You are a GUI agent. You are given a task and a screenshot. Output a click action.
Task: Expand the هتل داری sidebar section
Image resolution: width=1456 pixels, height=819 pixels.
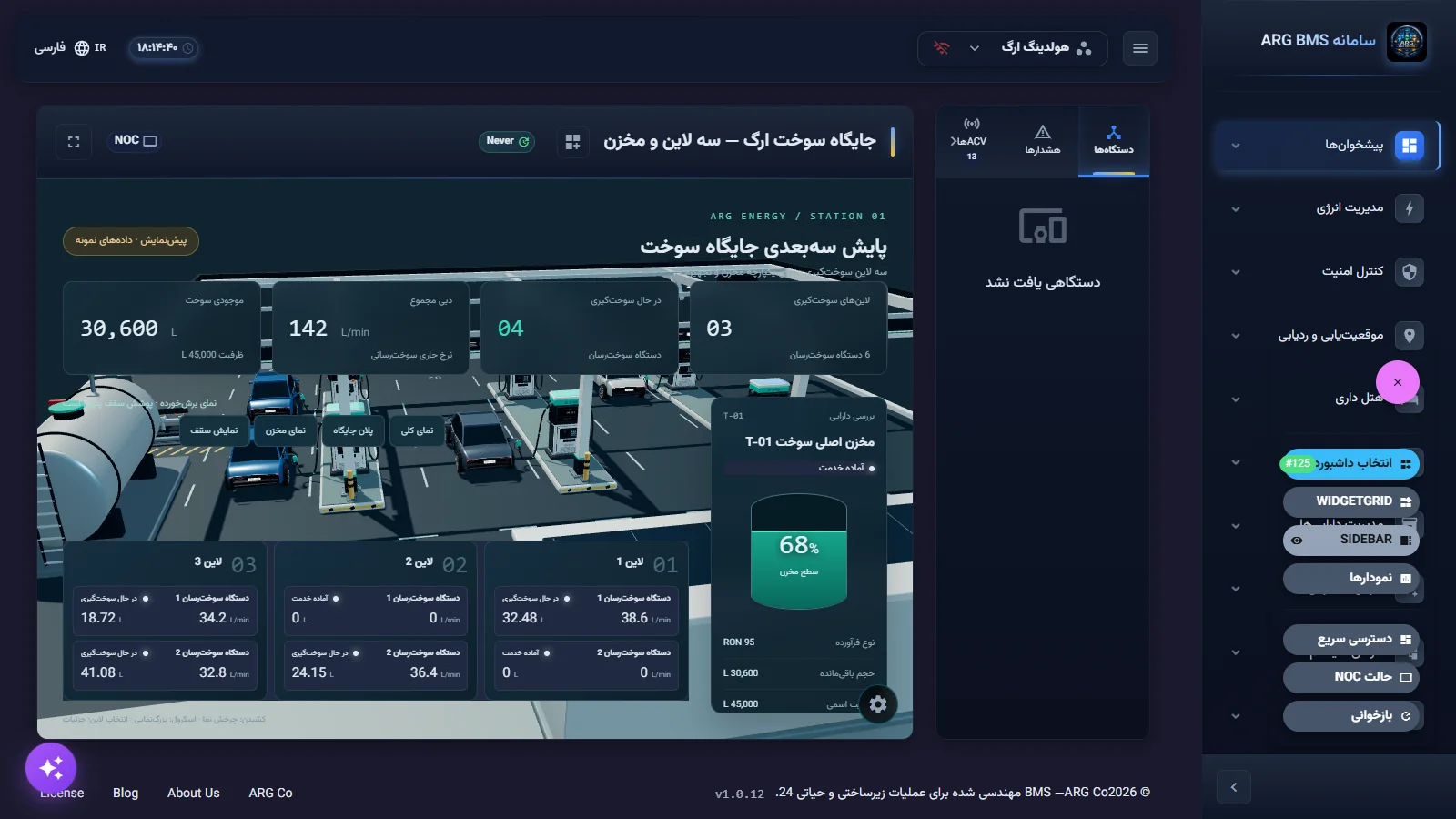coord(1236,399)
